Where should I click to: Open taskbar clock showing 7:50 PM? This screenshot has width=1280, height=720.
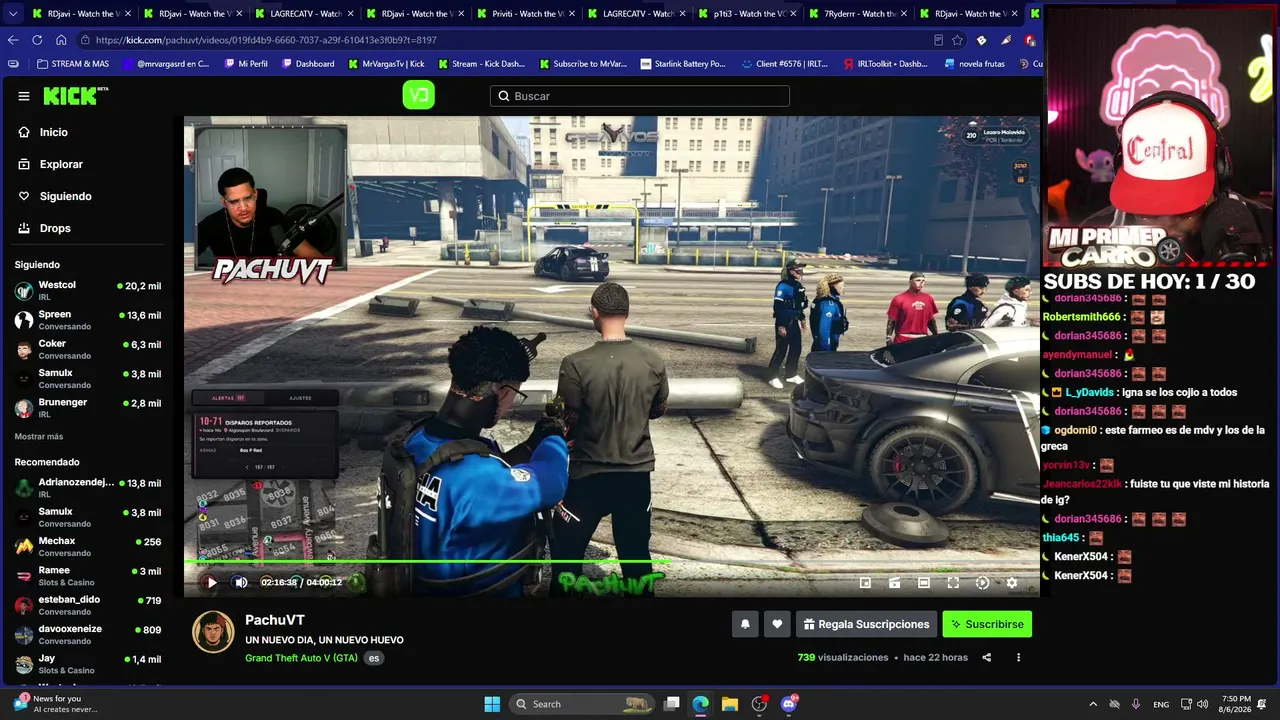point(1236,704)
